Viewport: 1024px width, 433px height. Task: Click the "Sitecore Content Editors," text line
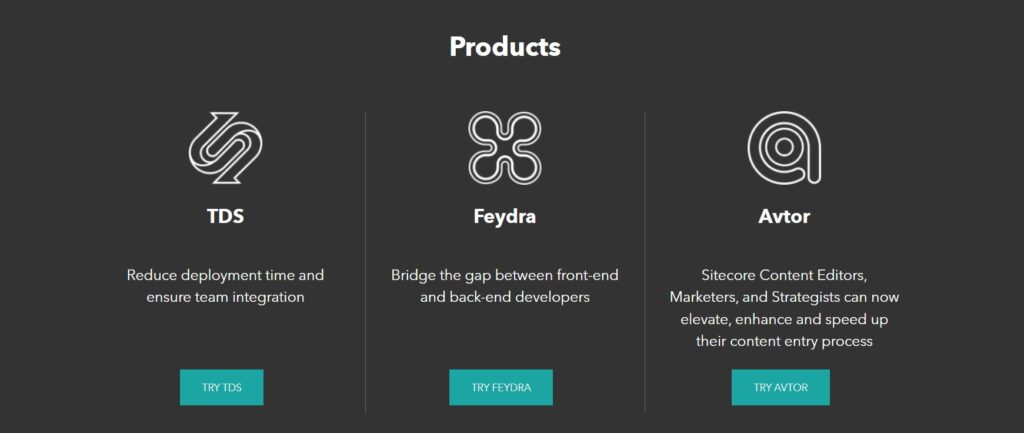[x=784, y=274]
